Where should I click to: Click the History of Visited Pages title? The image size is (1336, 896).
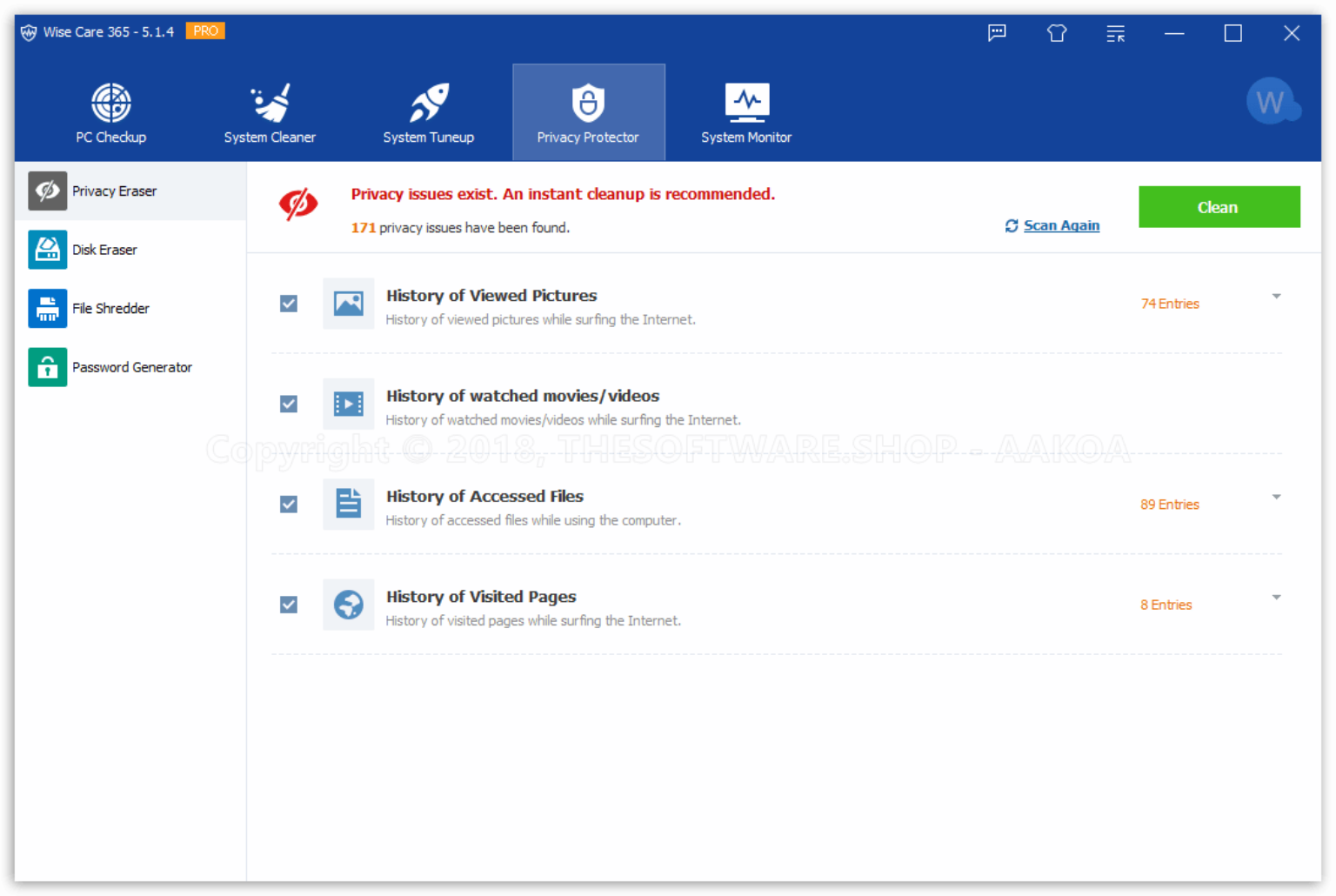click(481, 597)
